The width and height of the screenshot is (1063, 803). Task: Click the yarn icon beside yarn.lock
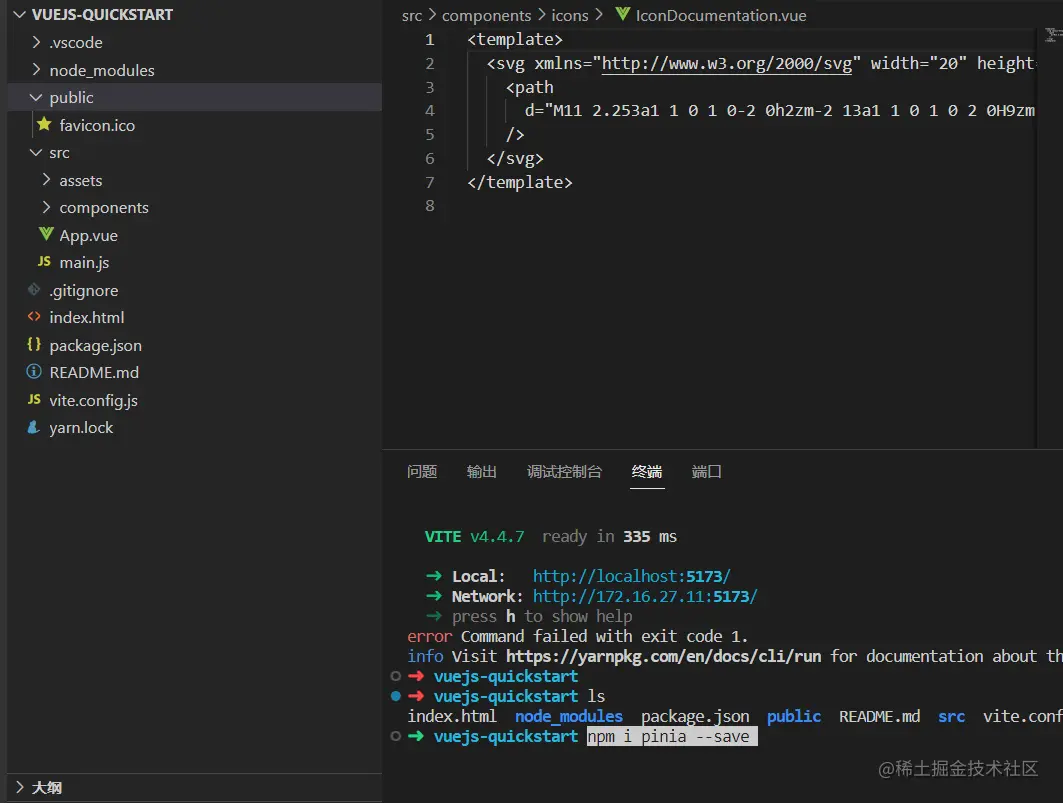pos(33,427)
